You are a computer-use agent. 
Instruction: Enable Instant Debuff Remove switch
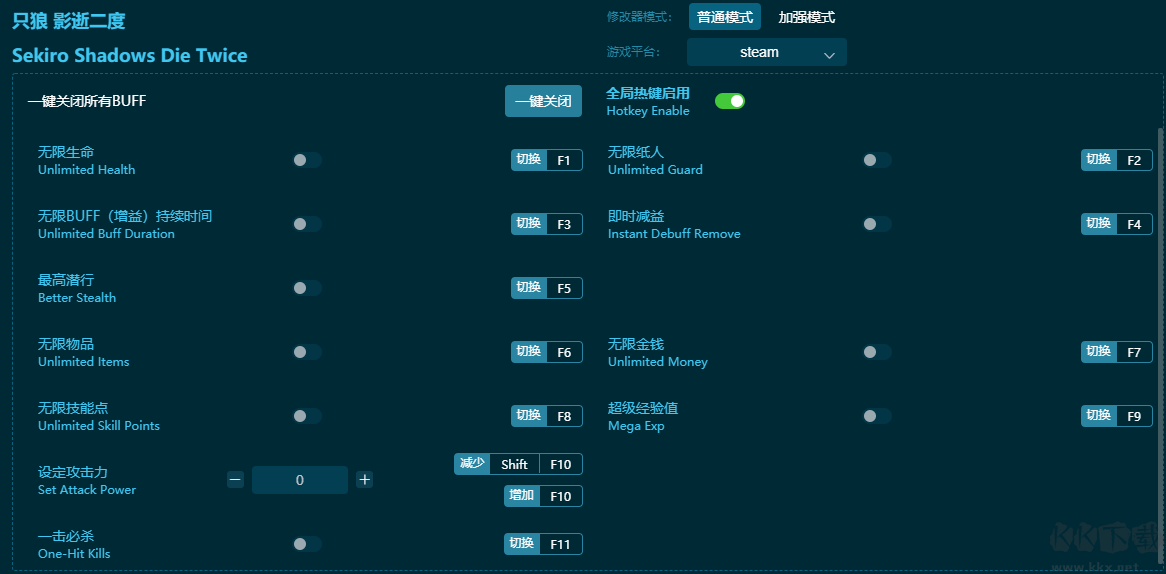pyautogui.click(x=877, y=224)
